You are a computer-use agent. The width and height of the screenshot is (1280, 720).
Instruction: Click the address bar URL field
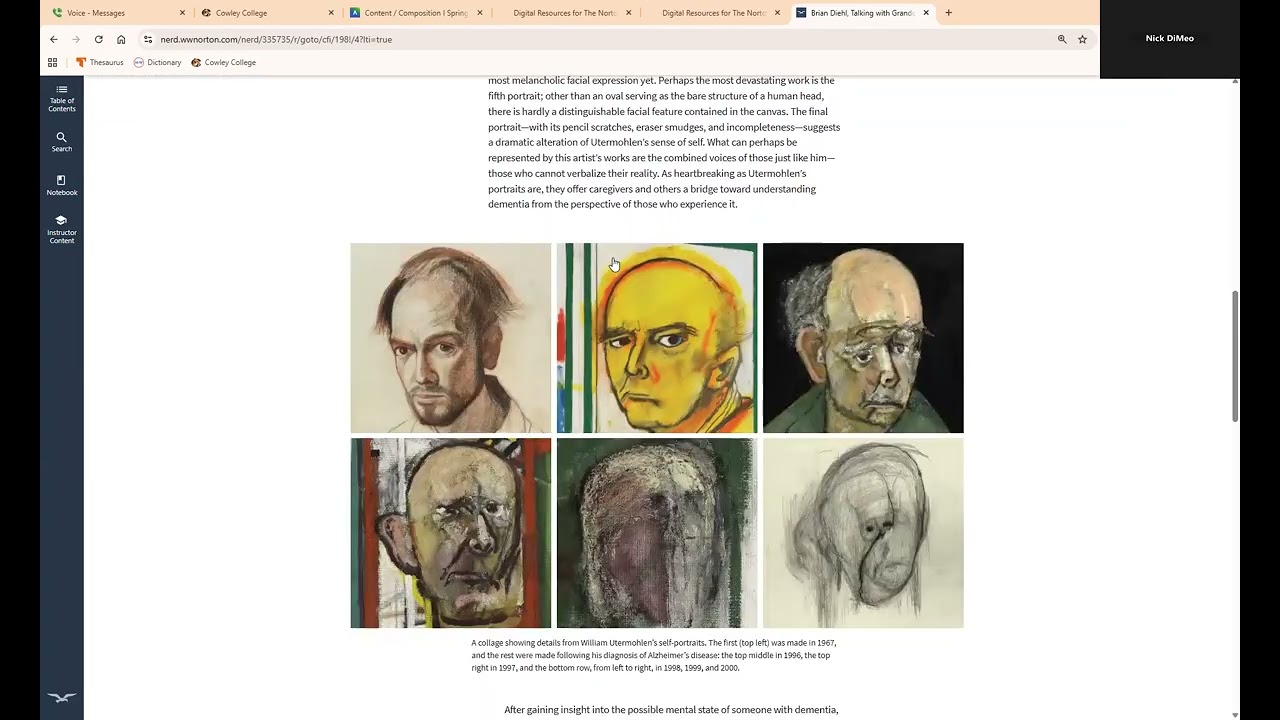[600, 39]
